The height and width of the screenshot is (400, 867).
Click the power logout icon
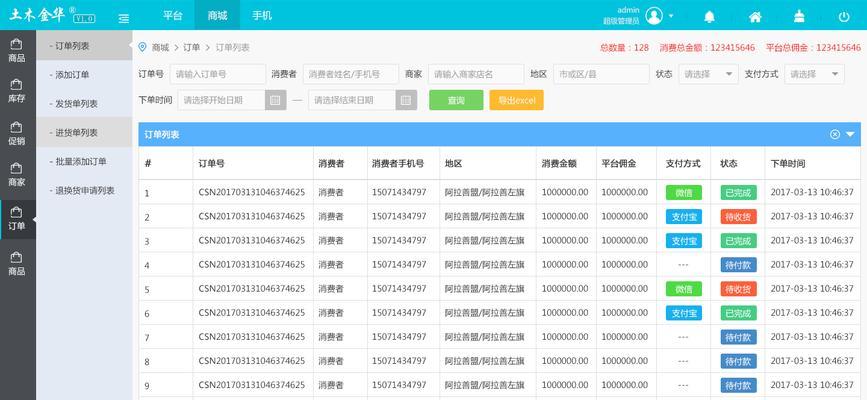coord(844,17)
